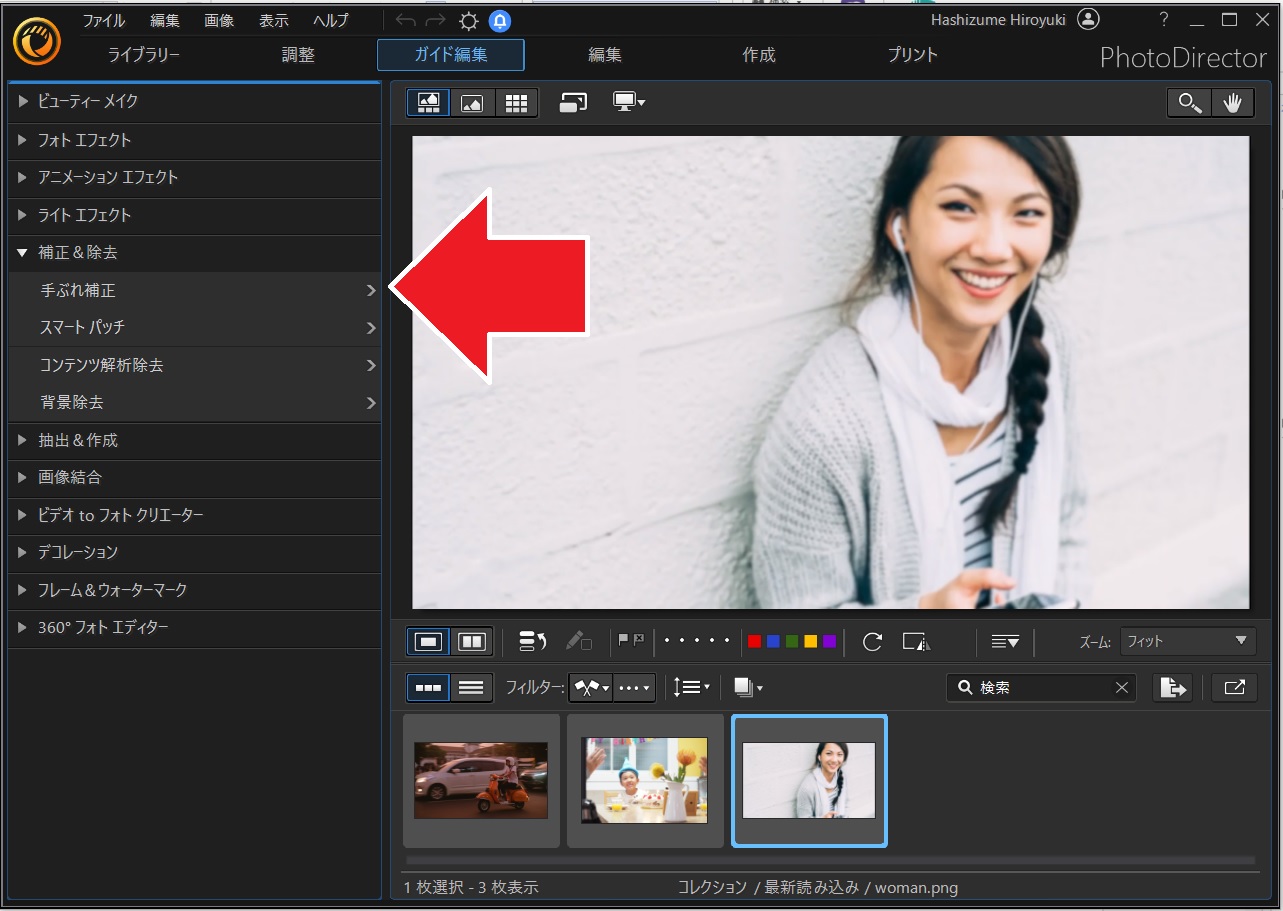Viewport: 1283px width, 911px height.
Task: Expand the フレーム＆ウォーターマーク section
Action: point(194,590)
